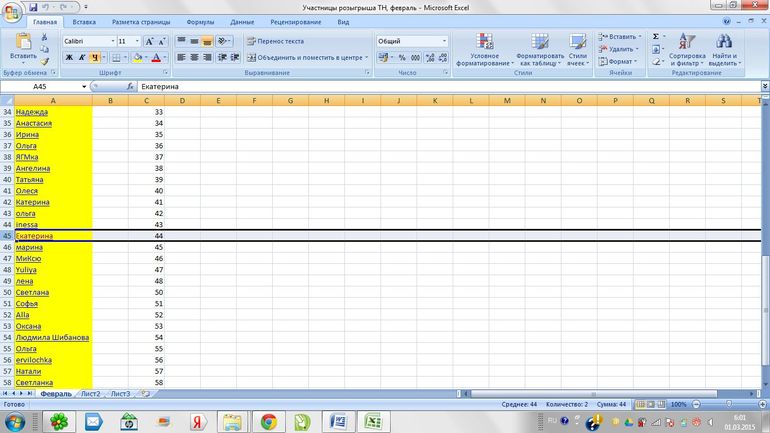770x433 pixels.
Task: Toggle italic formatting (К)
Action: 82,58
